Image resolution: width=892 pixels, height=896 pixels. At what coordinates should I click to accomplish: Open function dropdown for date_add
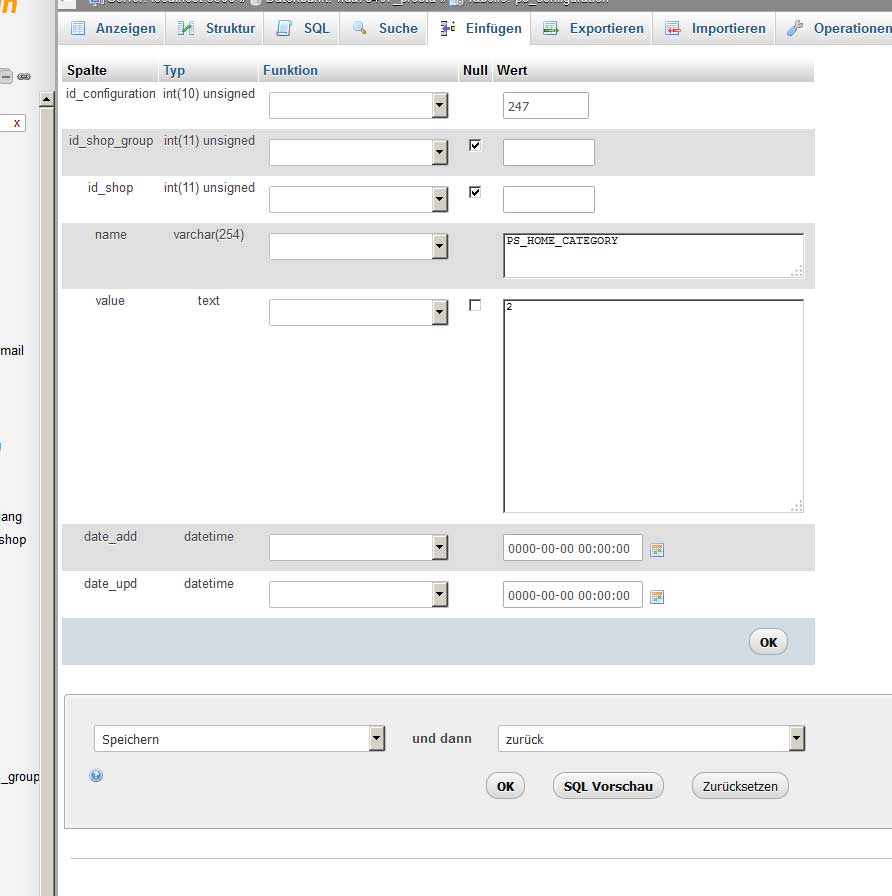click(x=358, y=547)
